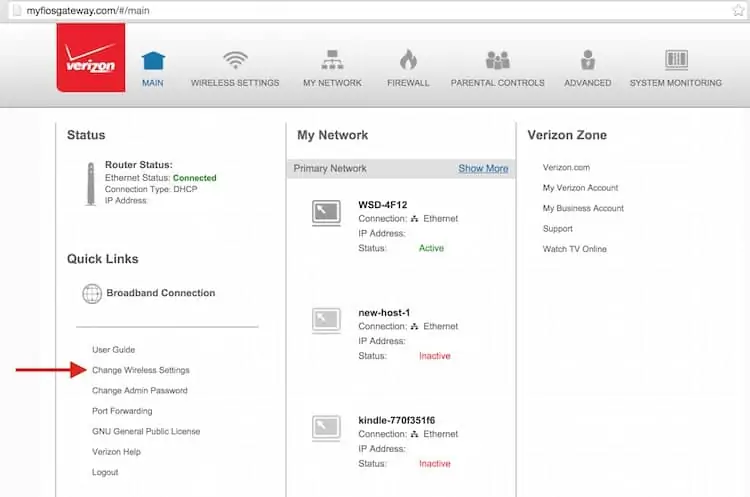The image size is (750, 497).
Task: Click the Watch TV Online link
Action: [574, 249]
